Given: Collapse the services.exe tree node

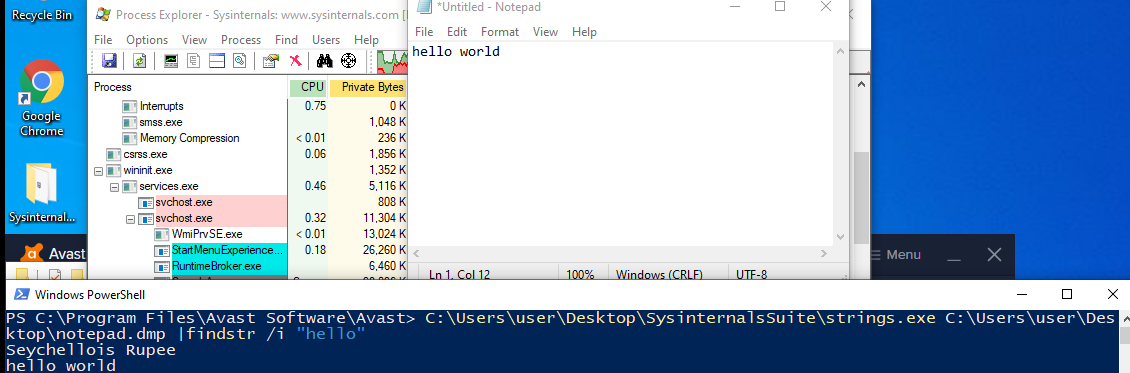Looking at the screenshot, I should point(115,186).
